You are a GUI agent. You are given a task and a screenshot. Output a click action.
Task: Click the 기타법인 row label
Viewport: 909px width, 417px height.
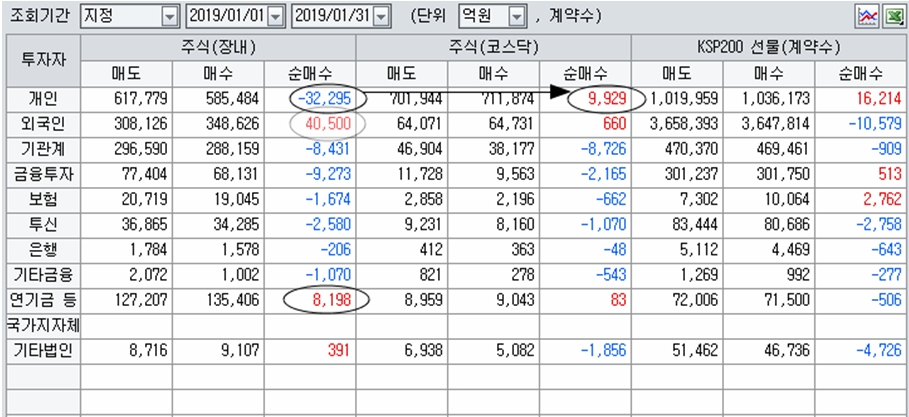(x=42, y=349)
